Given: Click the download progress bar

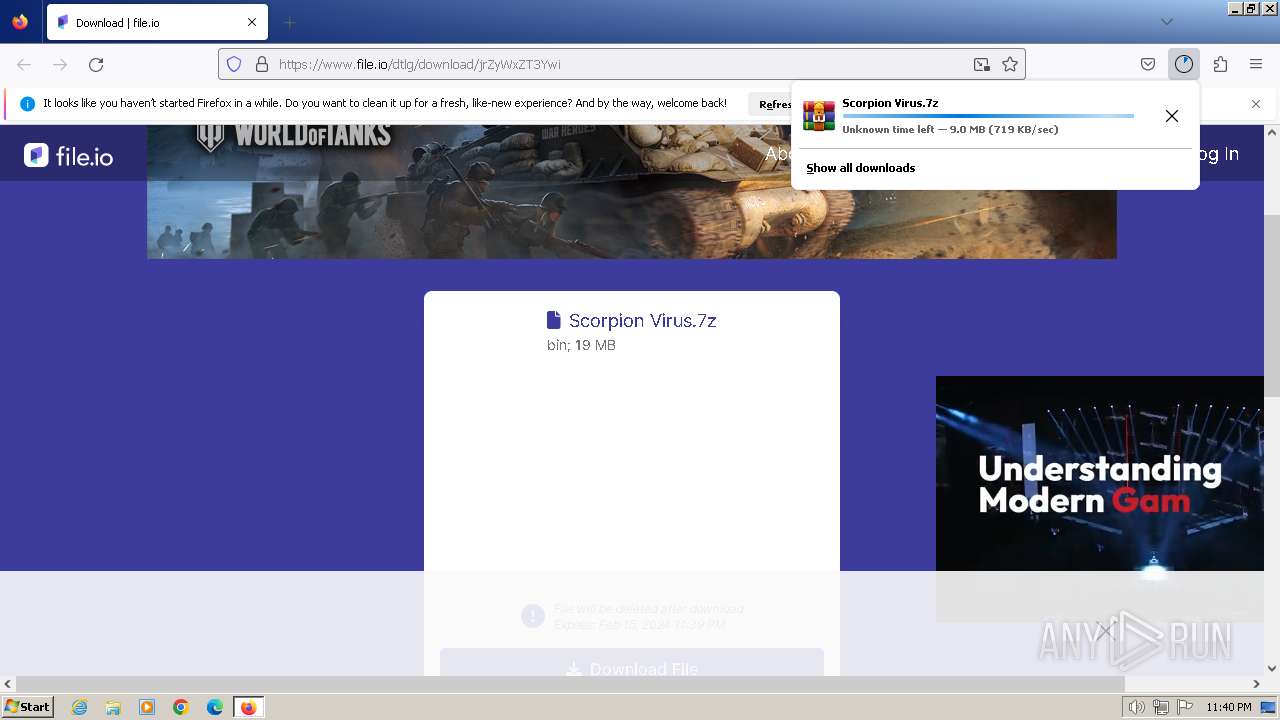Looking at the screenshot, I should tap(988, 116).
